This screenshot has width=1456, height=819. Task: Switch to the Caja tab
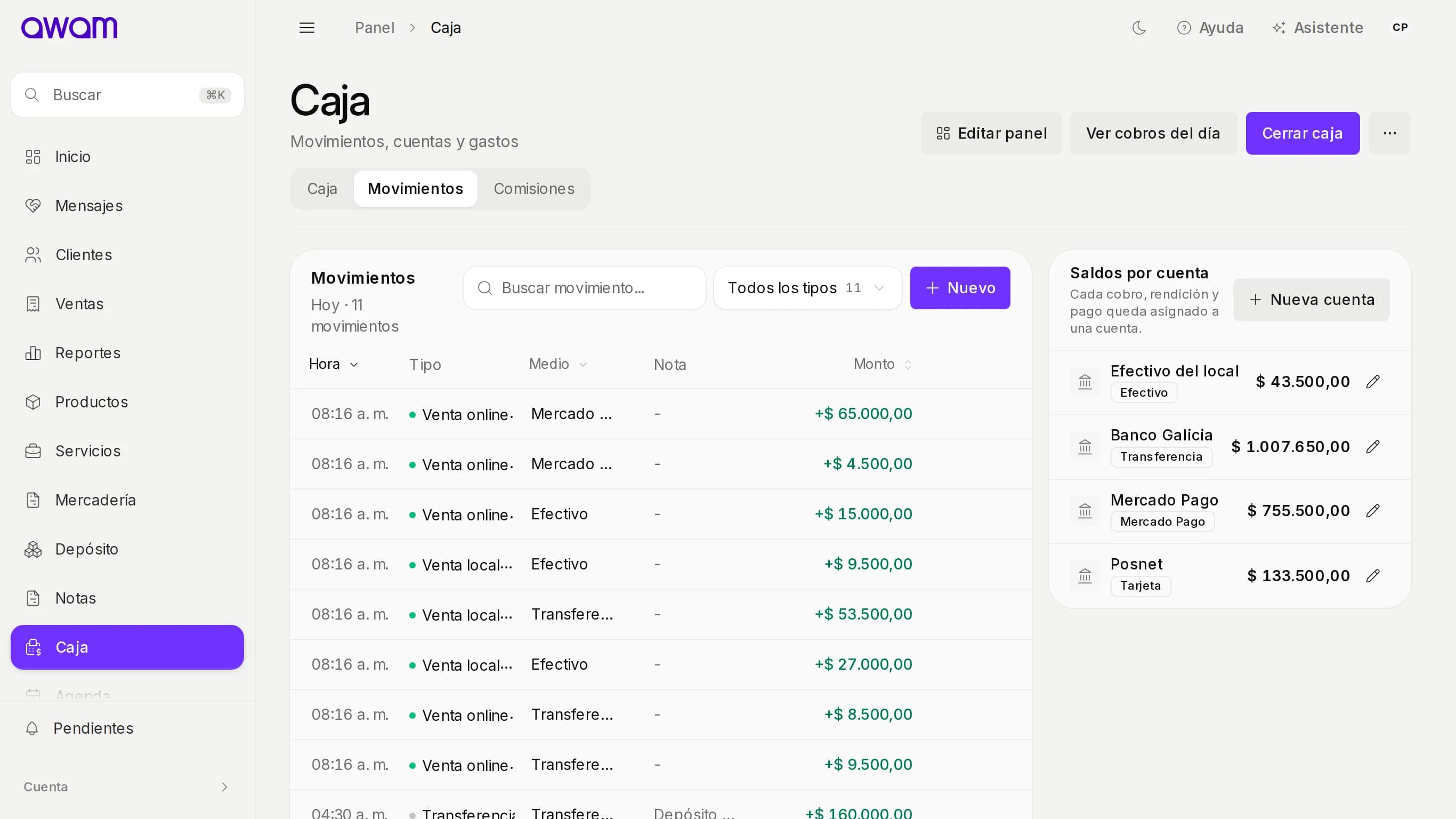coord(322,189)
